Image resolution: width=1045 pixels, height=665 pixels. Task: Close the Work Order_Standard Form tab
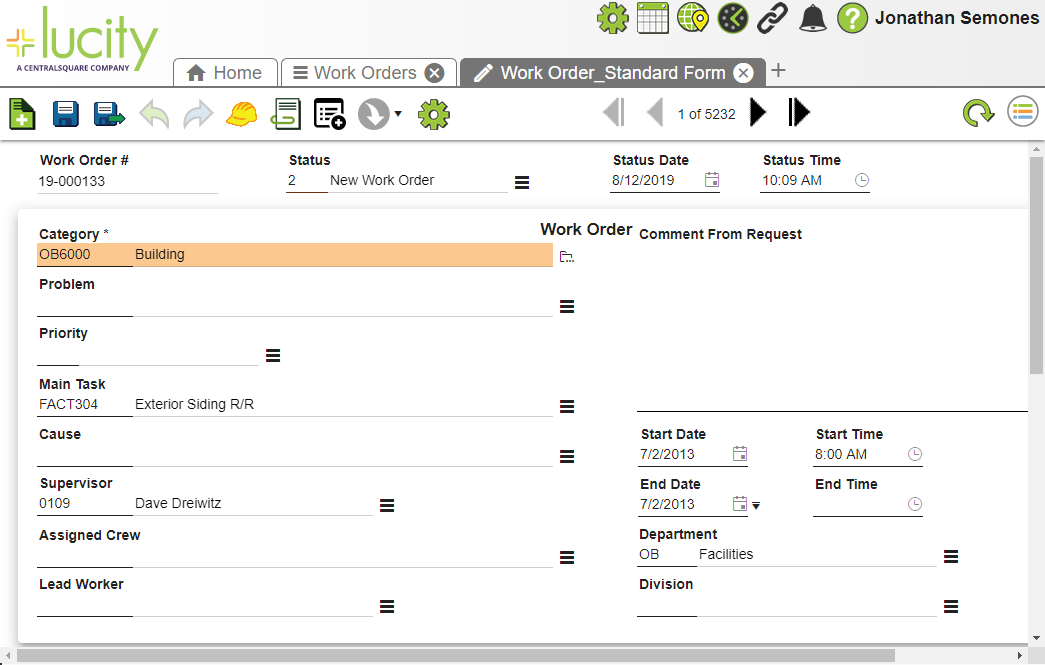pos(743,73)
